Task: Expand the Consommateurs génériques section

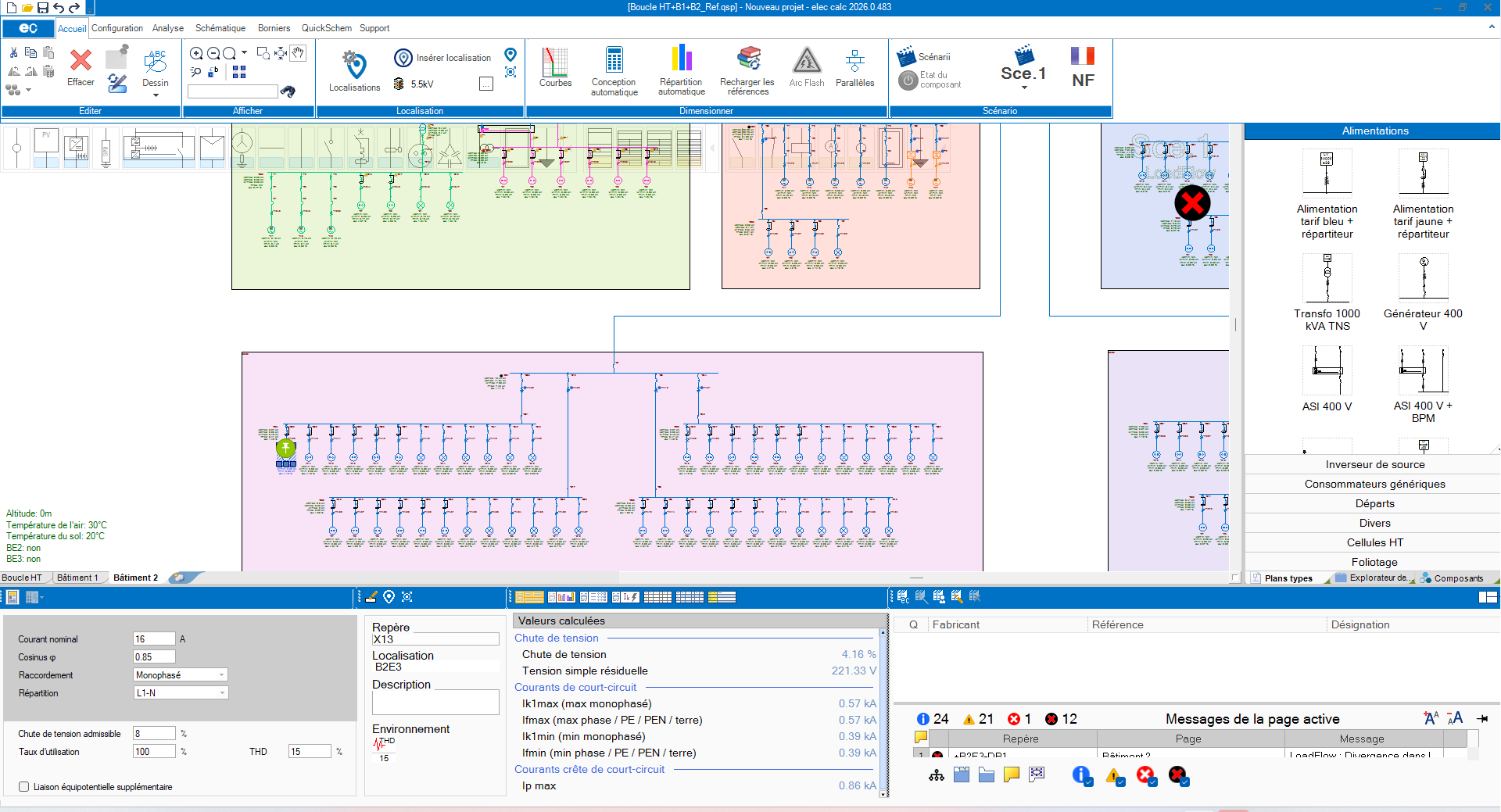Action: (1374, 484)
